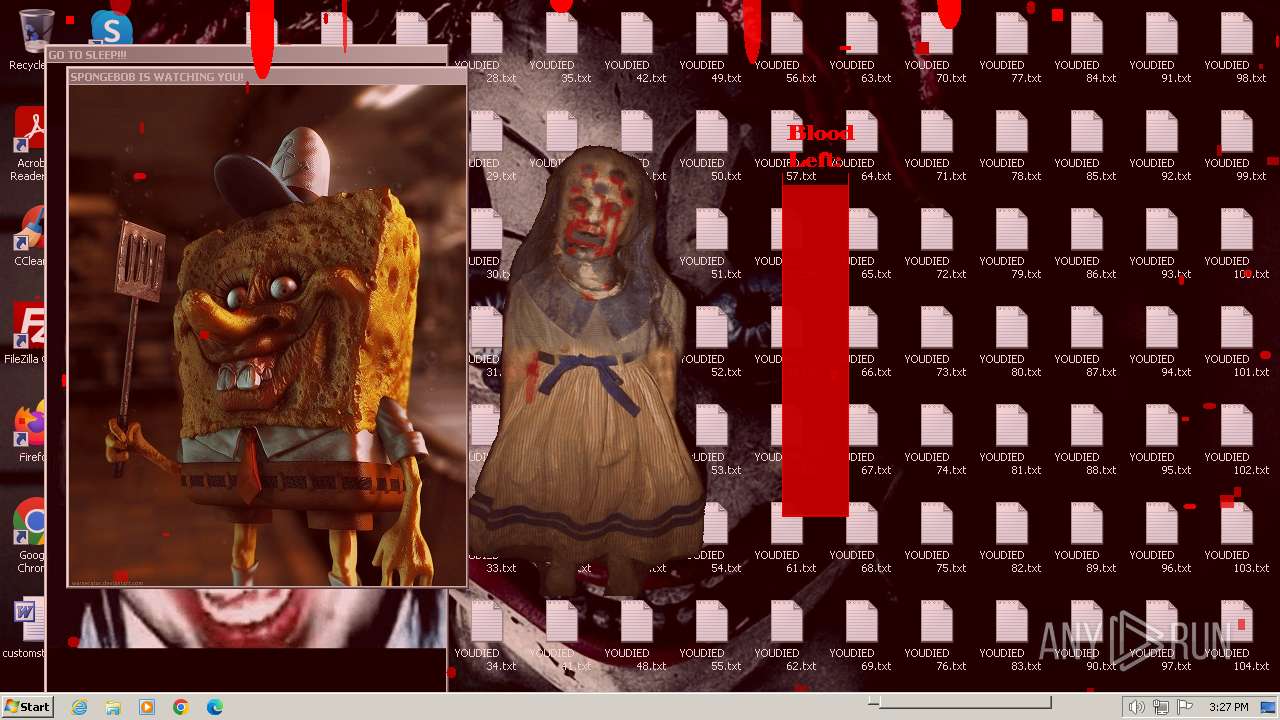The height and width of the screenshot is (720, 1280).
Task: Click the creepy Spongebob image
Action: [x=267, y=335]
